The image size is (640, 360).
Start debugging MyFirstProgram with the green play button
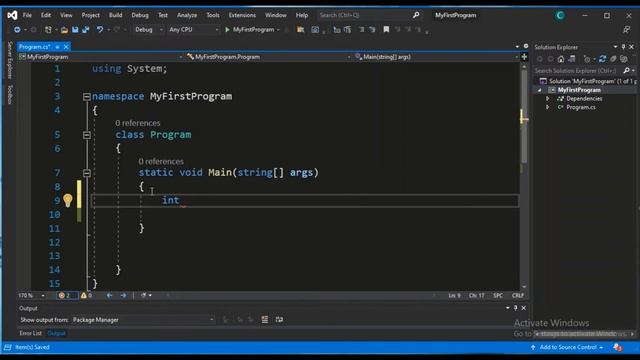click(x=227, y=30)
